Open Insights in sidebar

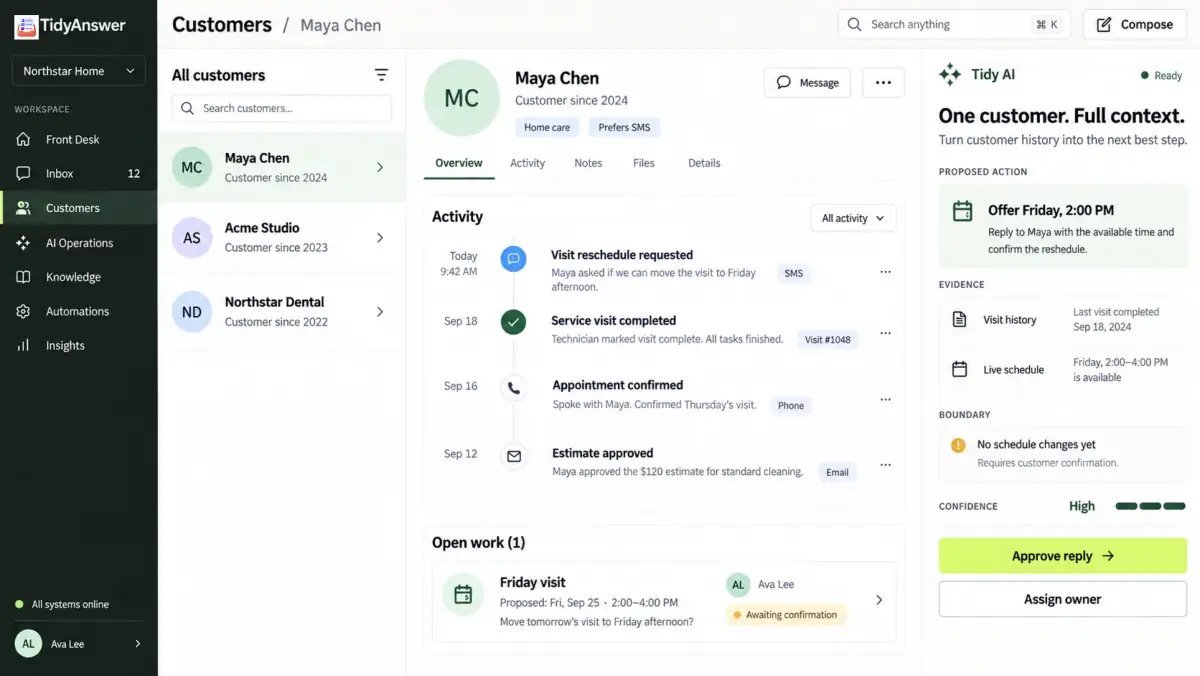[x=79, y=346]
